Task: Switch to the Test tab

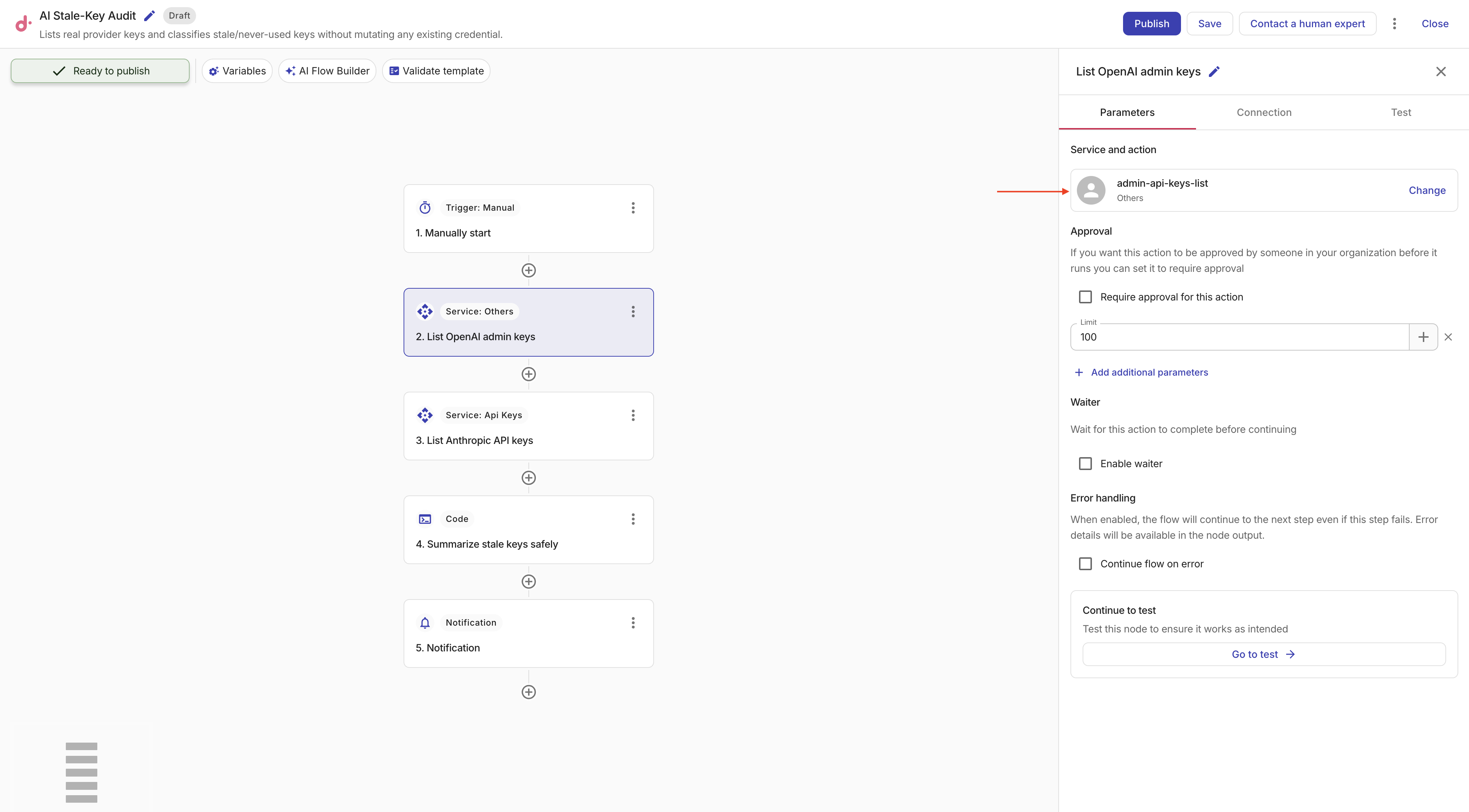Action: point(1401,112)
